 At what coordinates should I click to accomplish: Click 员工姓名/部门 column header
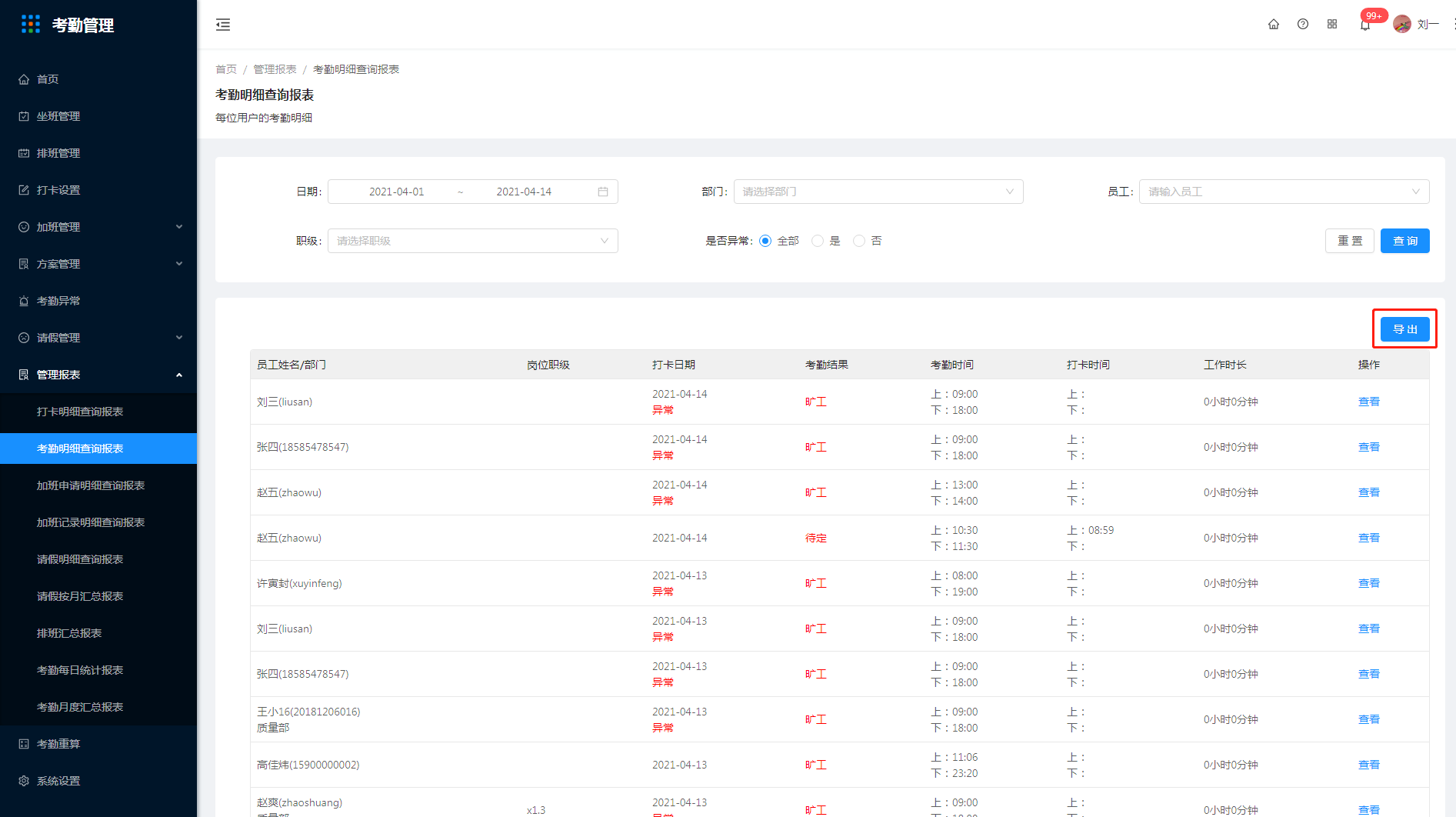pos(292,365)
